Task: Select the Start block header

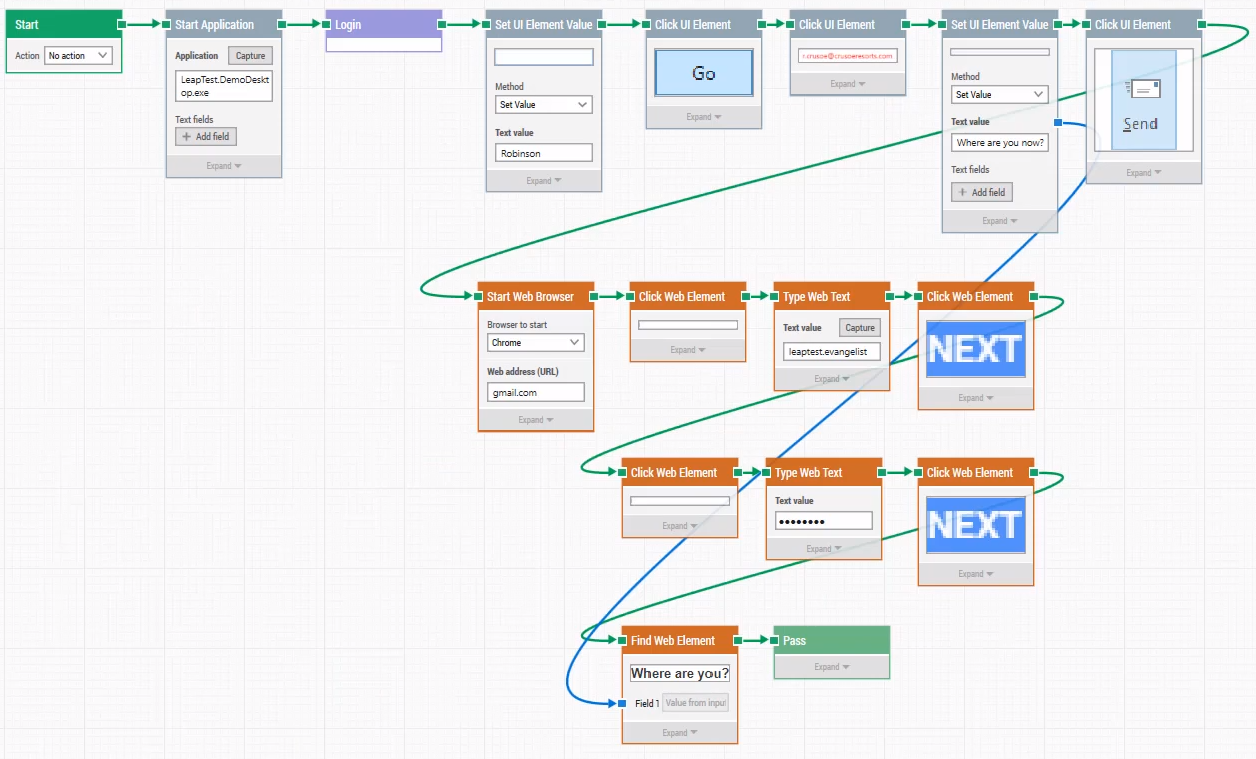Action: [63, 24]
